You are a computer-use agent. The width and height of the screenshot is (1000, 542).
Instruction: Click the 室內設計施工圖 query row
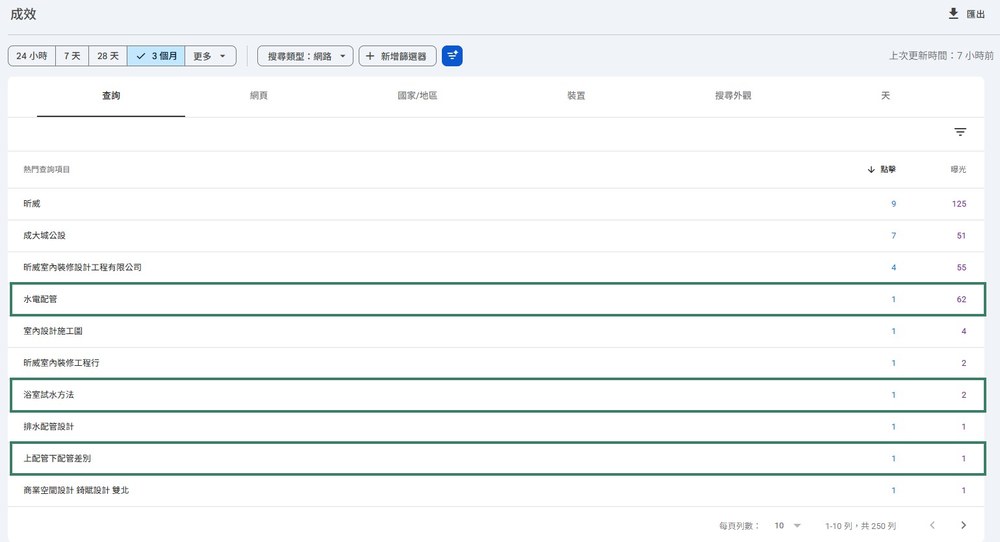(496, 331)
